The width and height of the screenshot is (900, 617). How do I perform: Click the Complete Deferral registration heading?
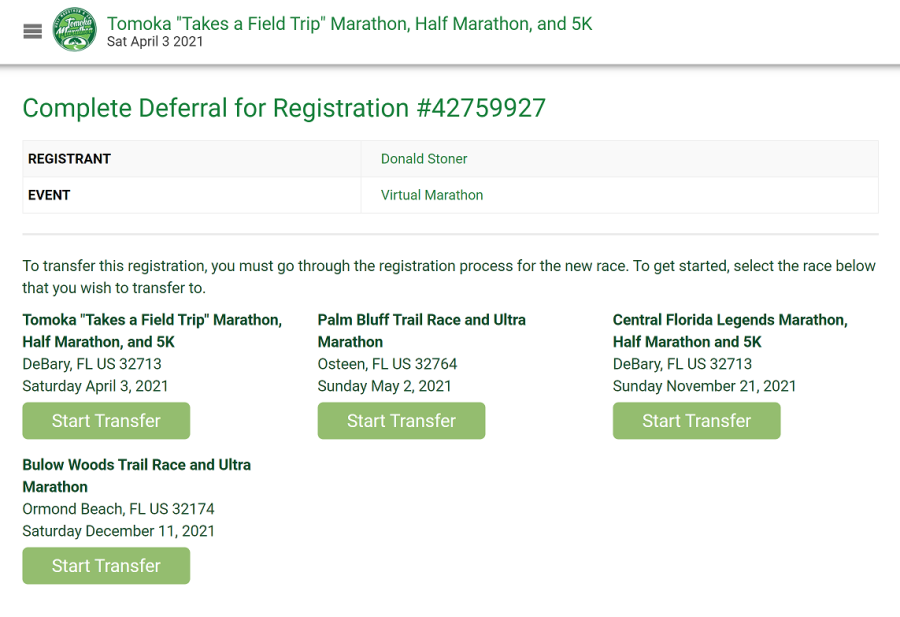[284, 108]
